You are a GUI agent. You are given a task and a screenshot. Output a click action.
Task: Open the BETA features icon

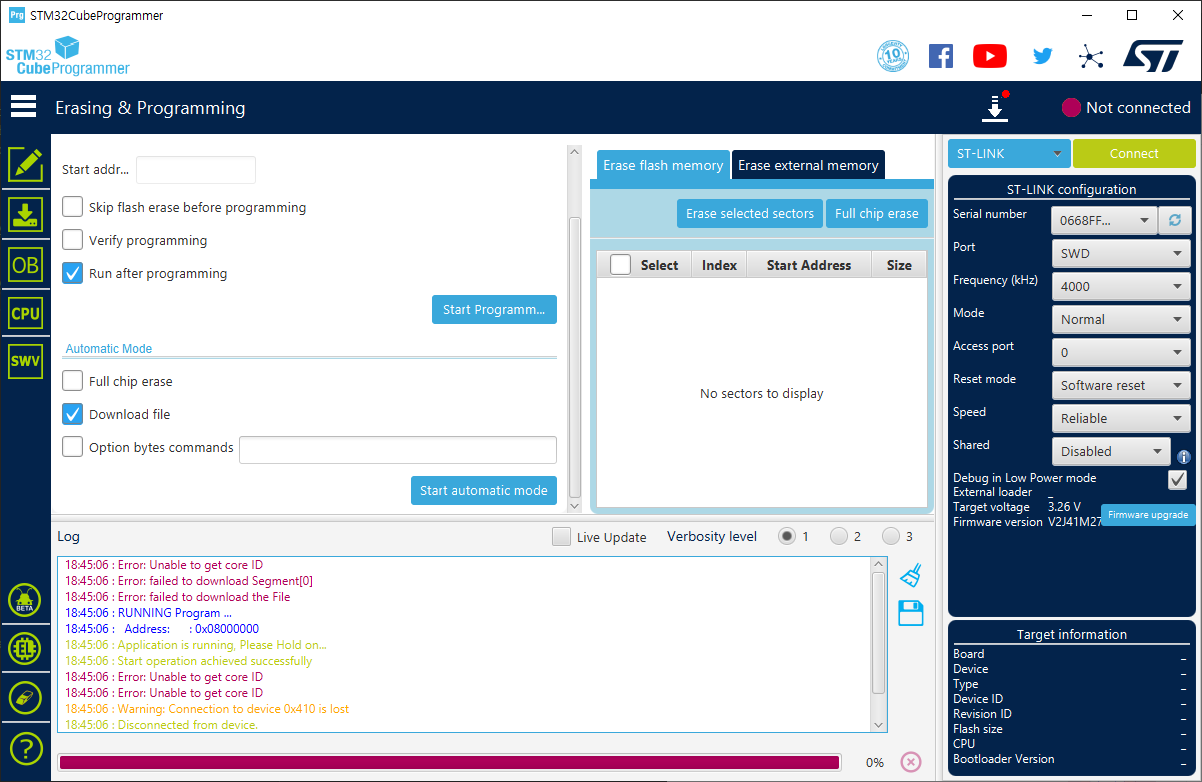25,600
